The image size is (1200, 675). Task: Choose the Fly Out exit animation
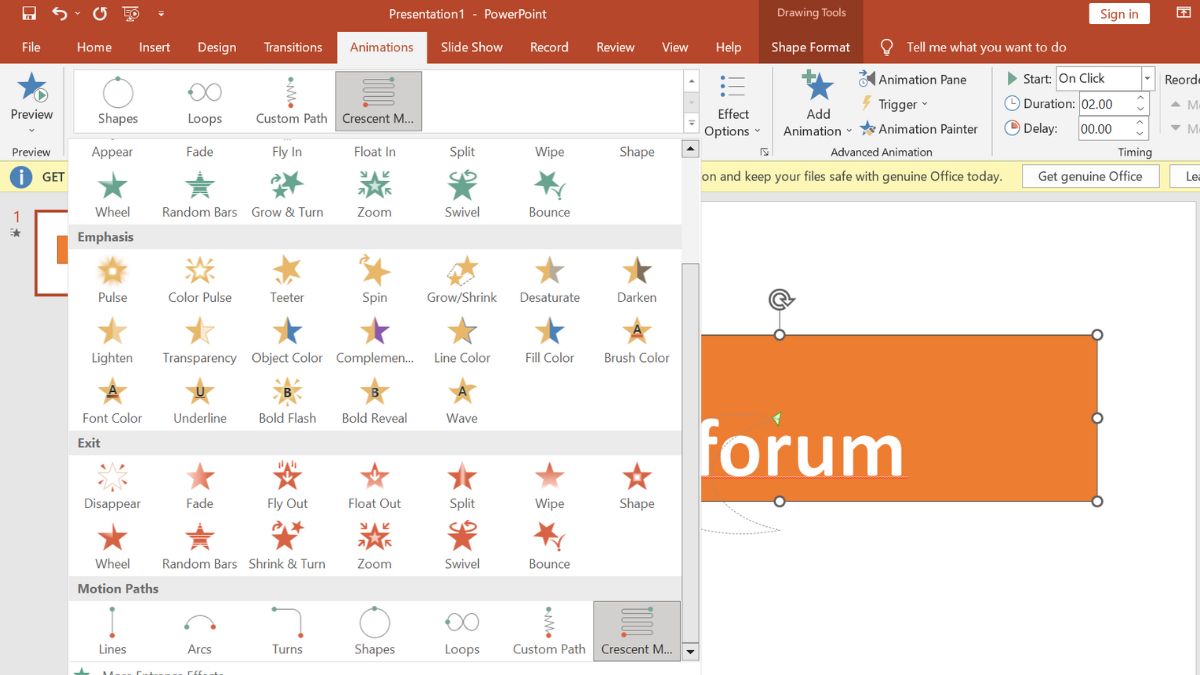tap(287, 485)
